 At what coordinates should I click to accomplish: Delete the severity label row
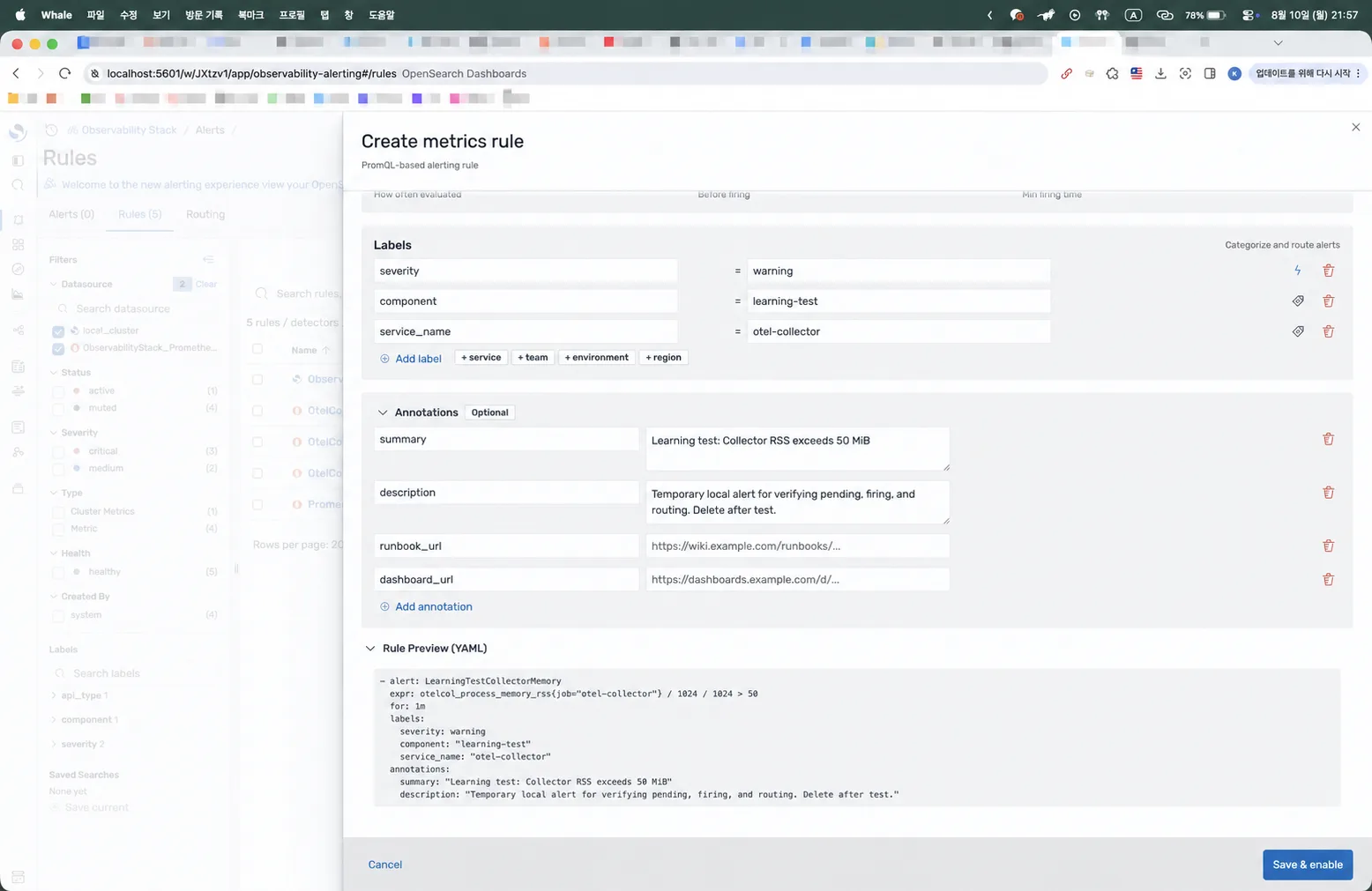point(1328,271)
